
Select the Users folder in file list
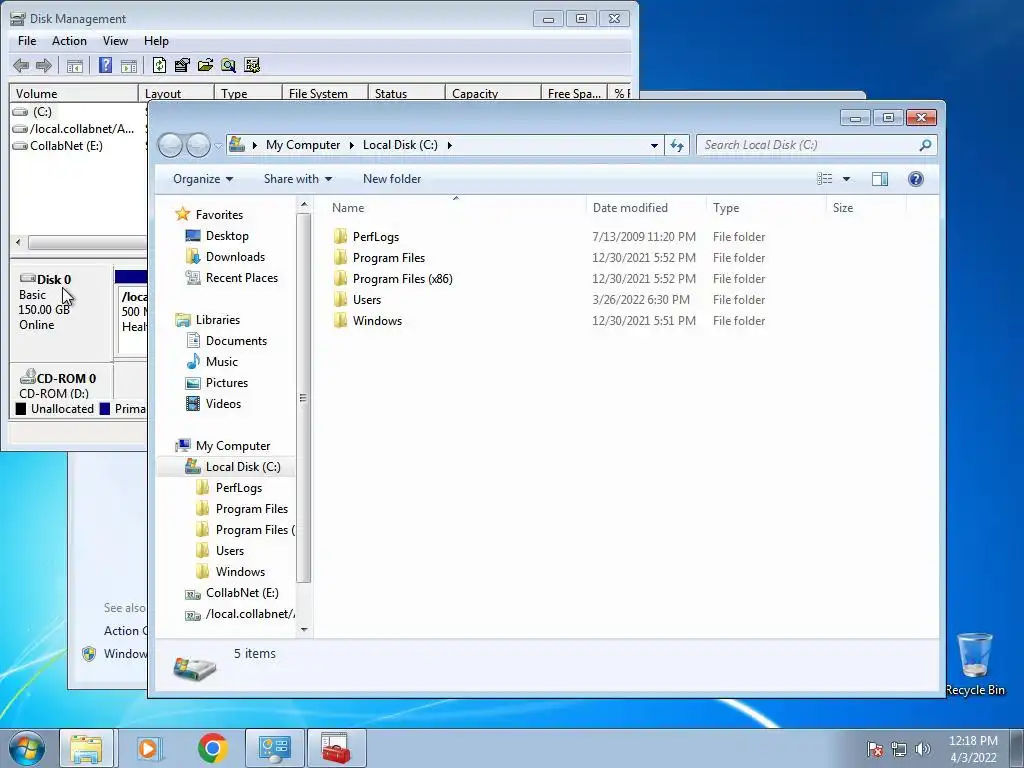pos(366,300)
